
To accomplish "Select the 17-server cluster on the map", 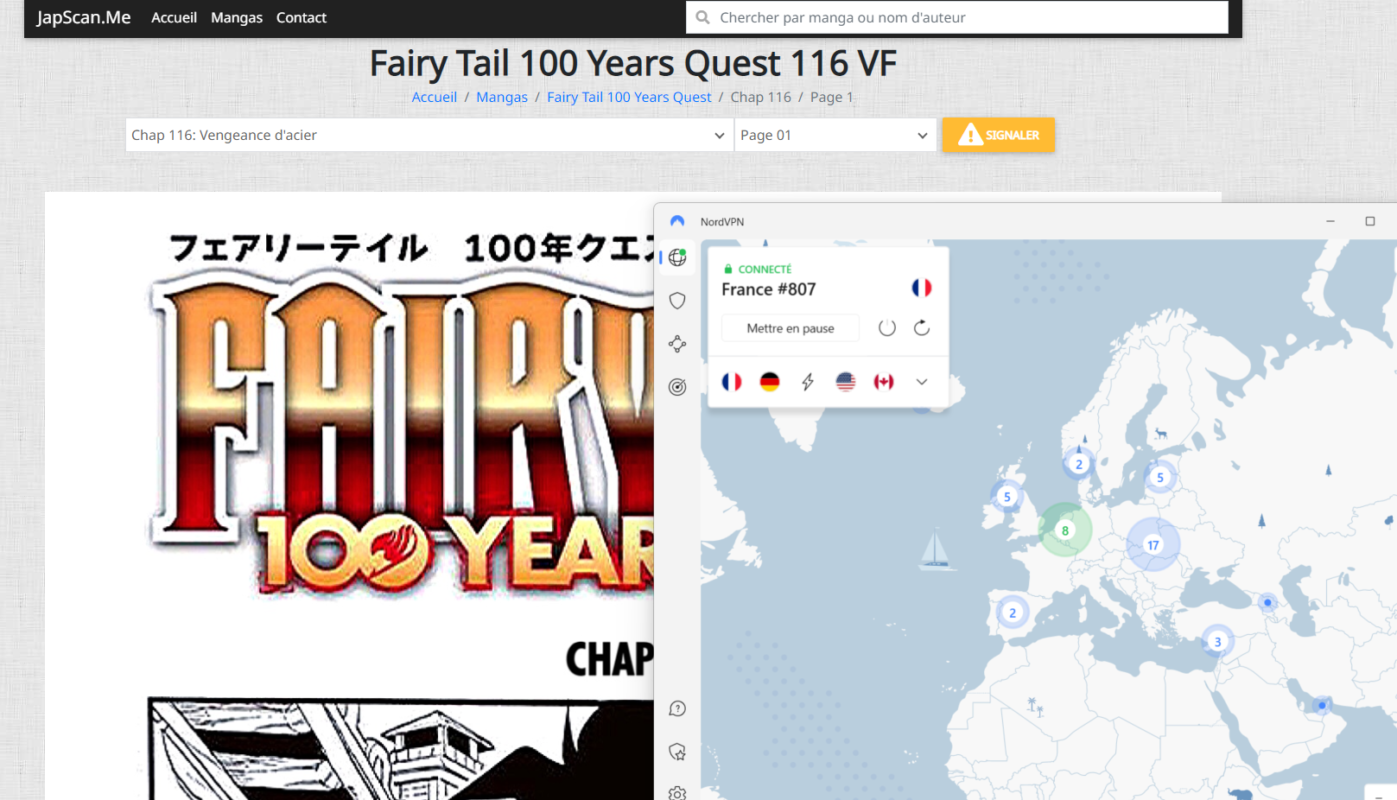I will (1153, 545).
